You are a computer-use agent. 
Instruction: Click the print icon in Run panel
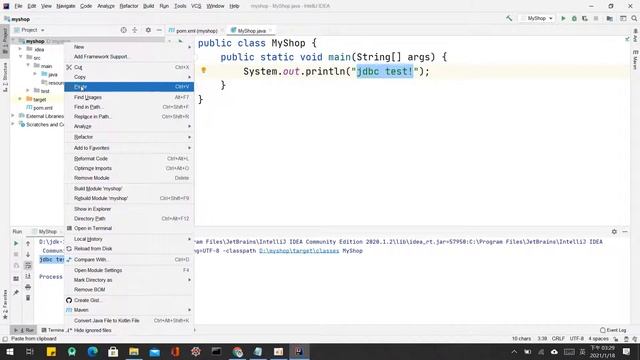tap(28, 287)
